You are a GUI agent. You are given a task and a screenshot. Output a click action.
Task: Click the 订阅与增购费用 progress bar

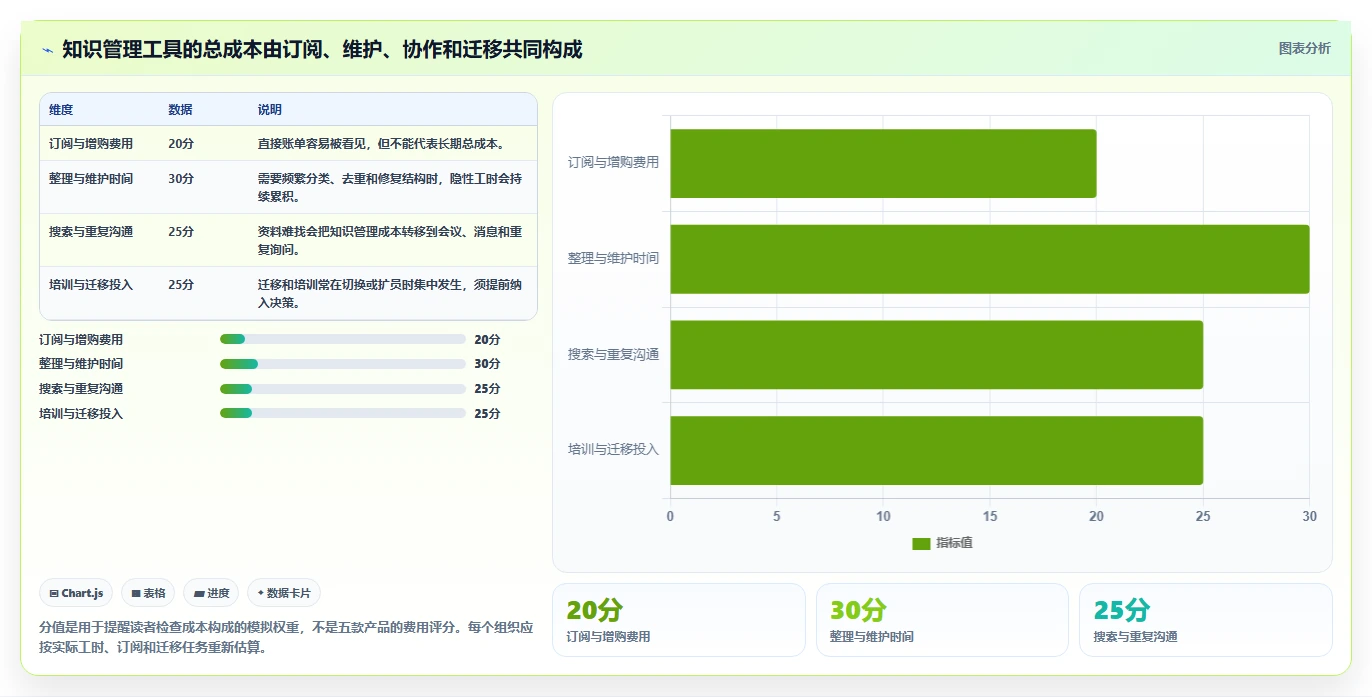coord(343,340)
